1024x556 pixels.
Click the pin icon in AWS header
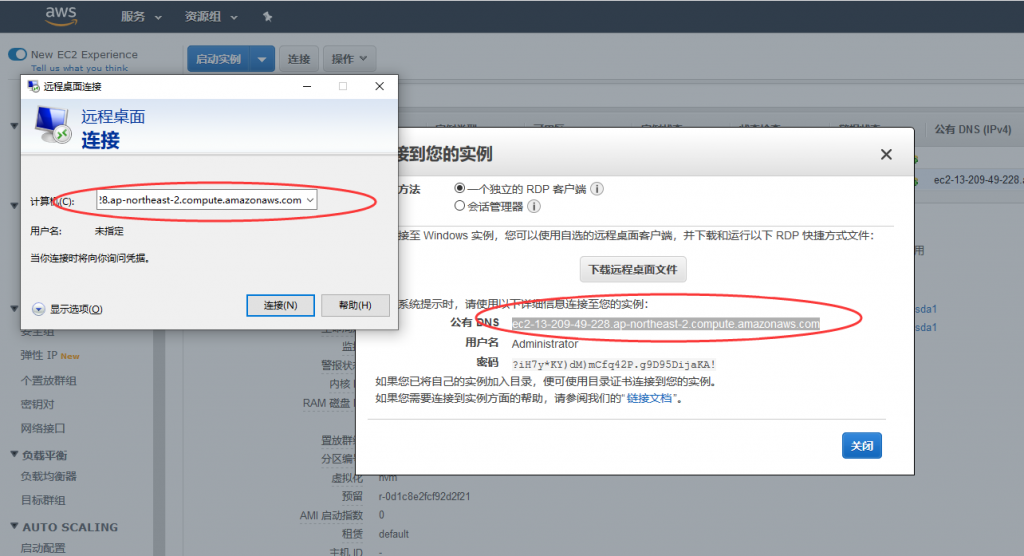(x=267, y=17)
